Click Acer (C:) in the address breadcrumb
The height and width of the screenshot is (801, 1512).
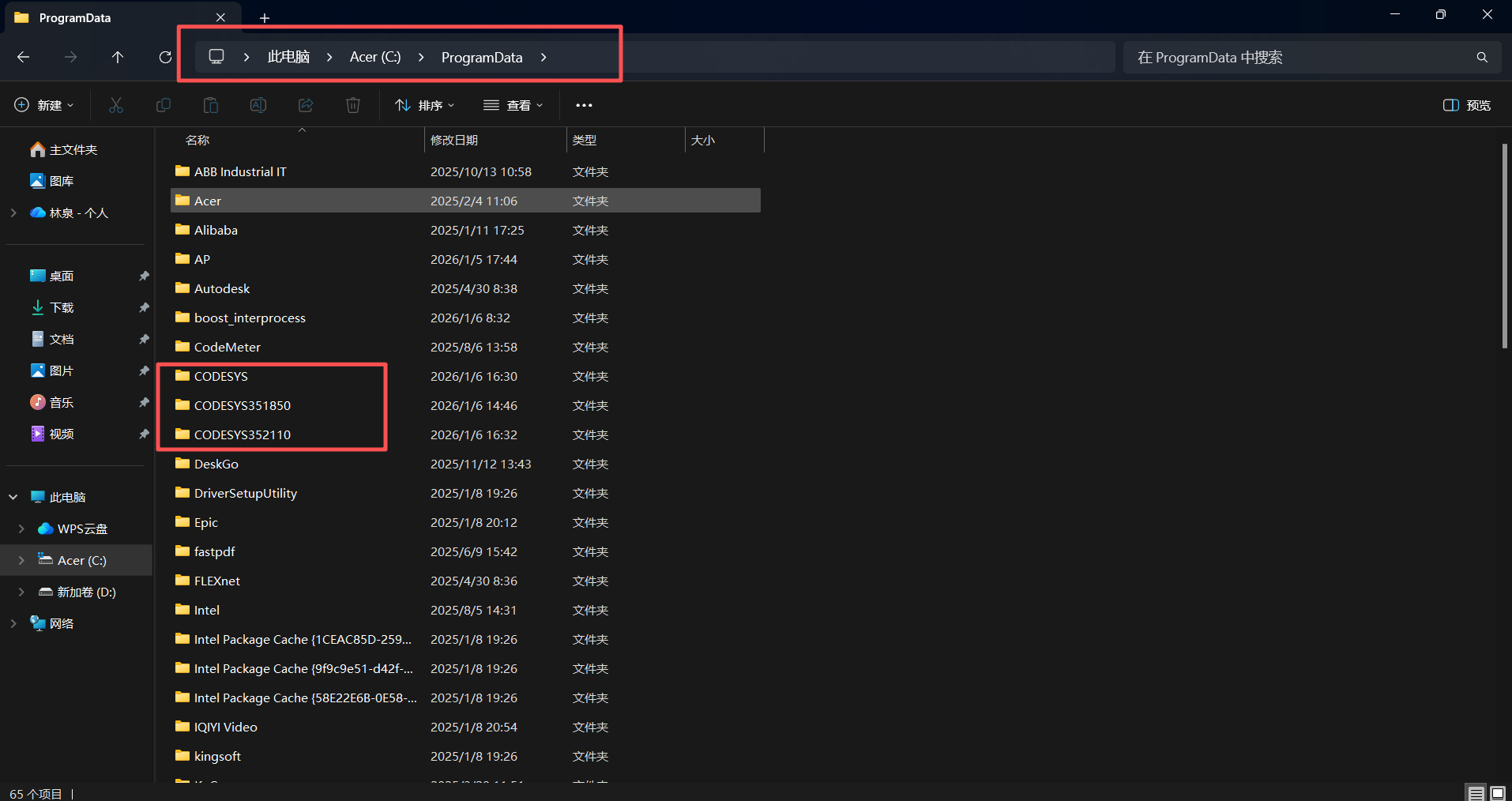(375, 57)
